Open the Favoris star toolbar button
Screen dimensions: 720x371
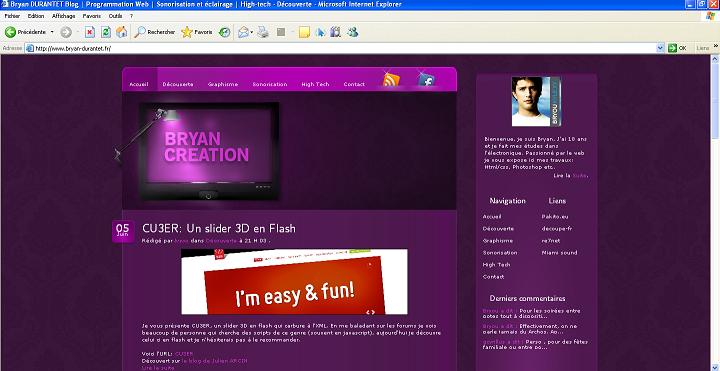(197, 32)
